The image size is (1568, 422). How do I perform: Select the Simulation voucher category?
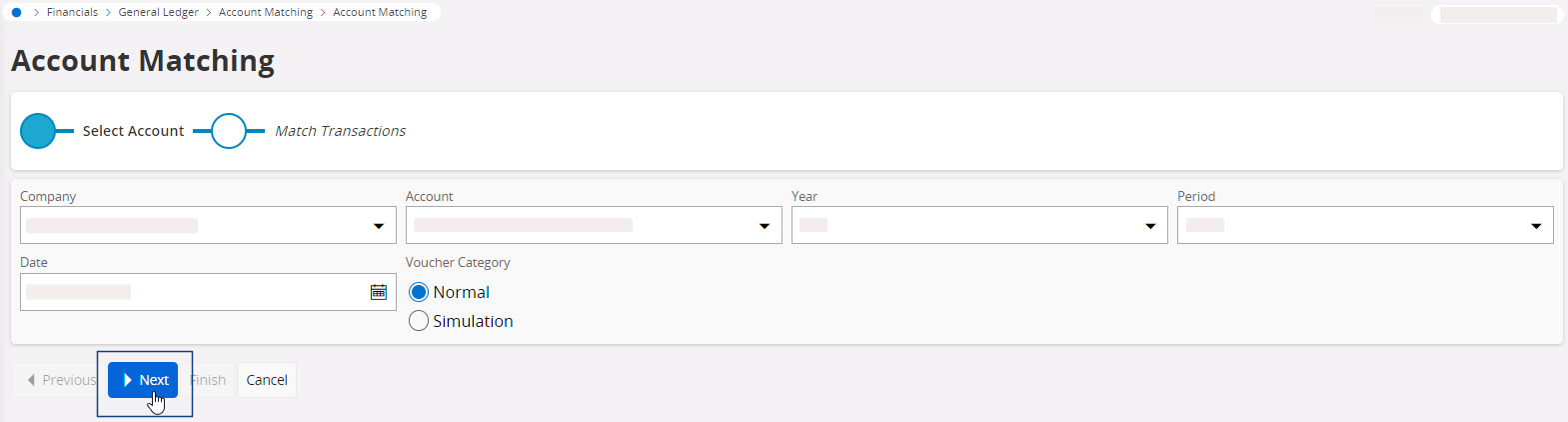[419, 321]
